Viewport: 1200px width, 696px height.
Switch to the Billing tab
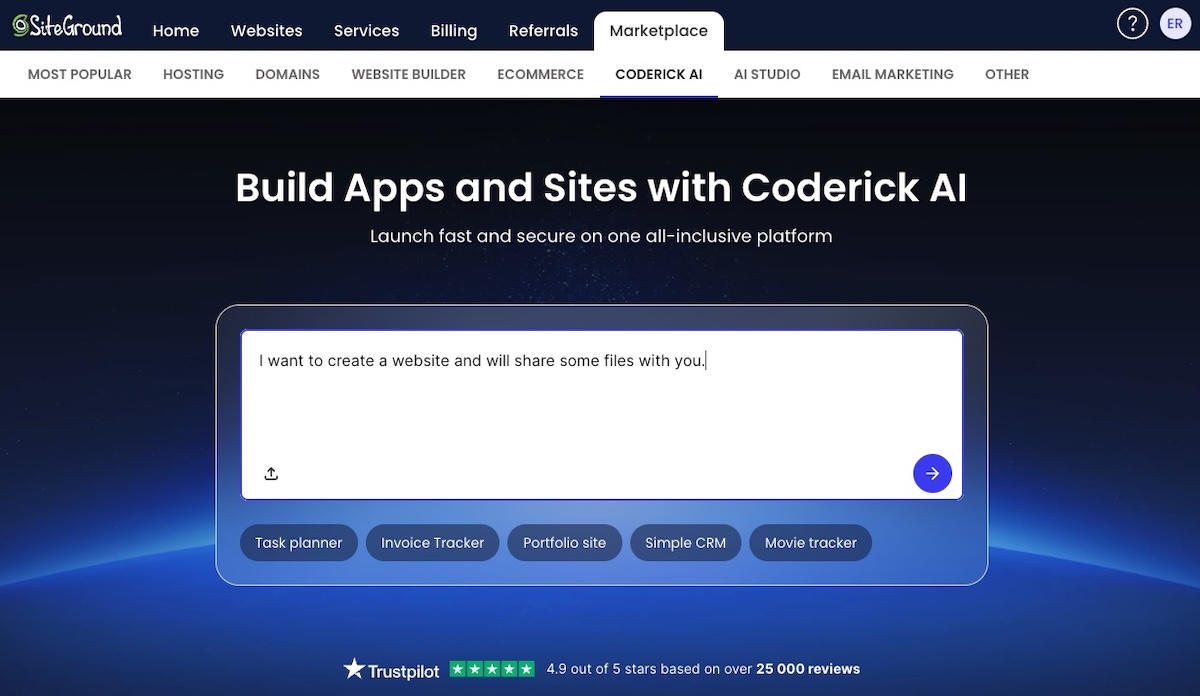pos(454,31)
